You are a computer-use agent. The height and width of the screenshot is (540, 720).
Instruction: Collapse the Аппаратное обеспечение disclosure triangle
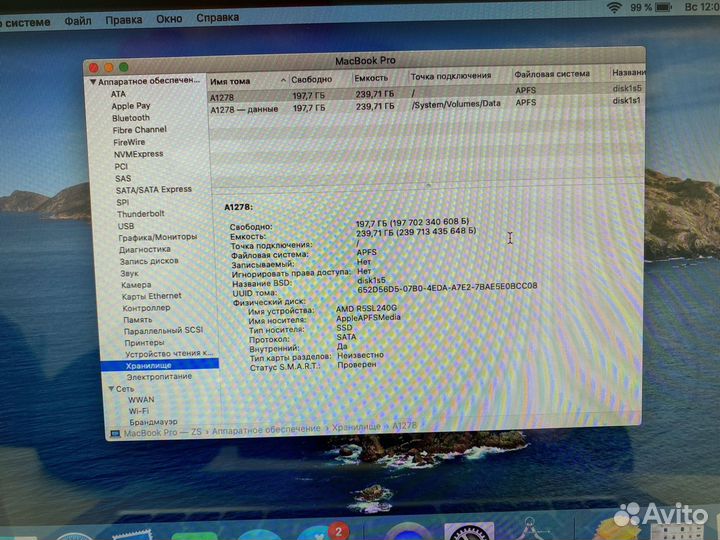(x=93, y=82)
